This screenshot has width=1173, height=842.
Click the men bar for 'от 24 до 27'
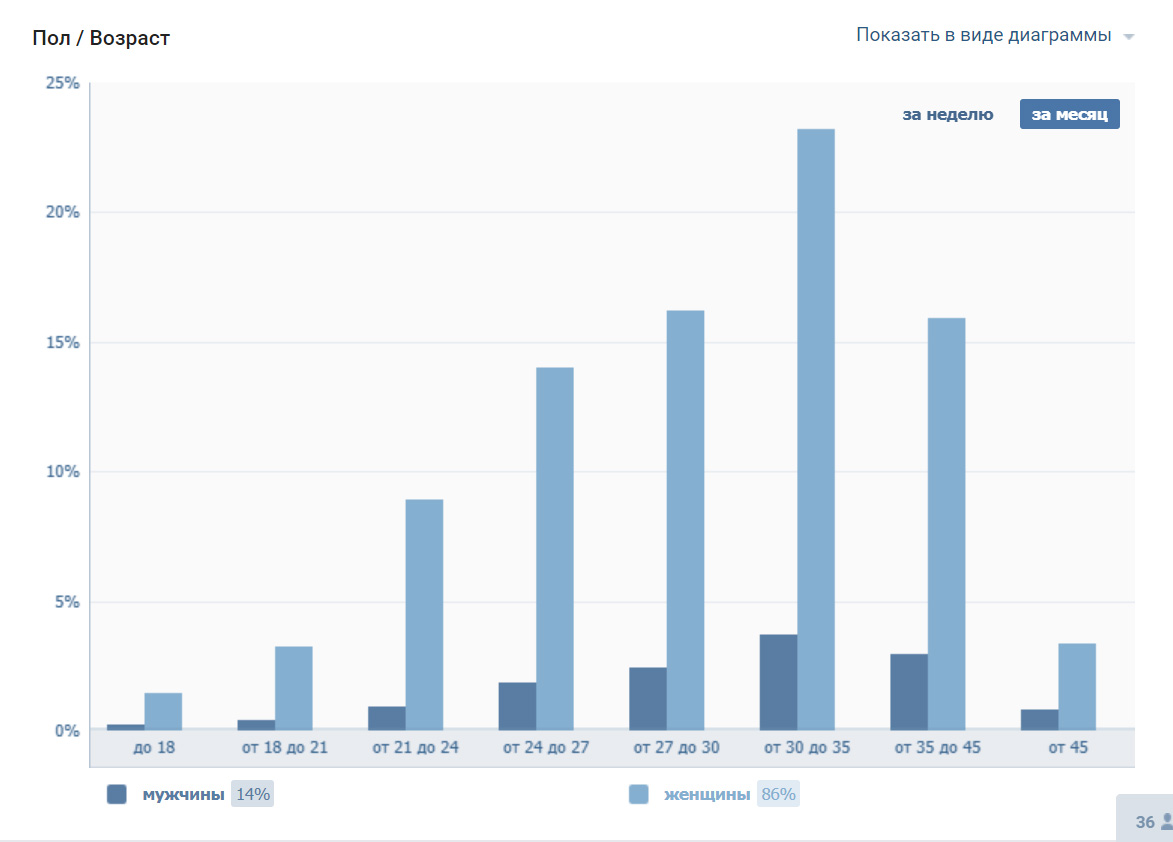pyautogui.click(x=517, y=706)
